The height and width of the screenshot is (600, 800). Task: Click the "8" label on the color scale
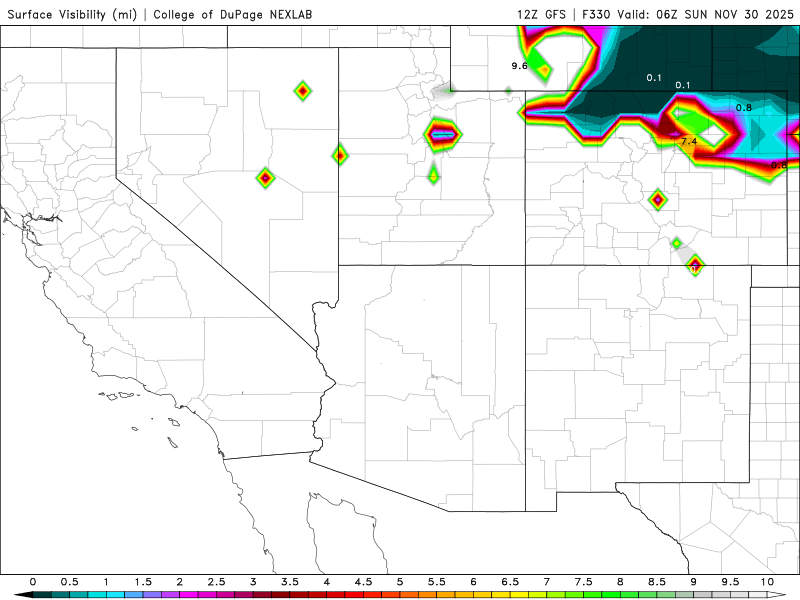pos(620,582)
